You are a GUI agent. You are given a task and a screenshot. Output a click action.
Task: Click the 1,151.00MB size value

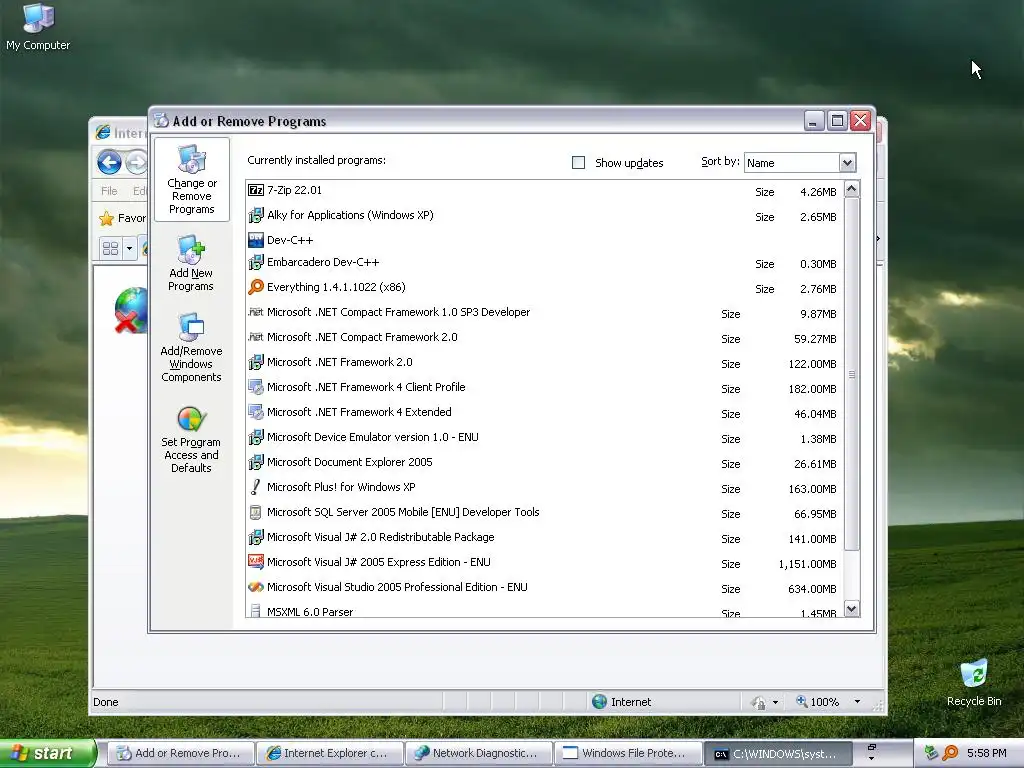coord(807,564)
